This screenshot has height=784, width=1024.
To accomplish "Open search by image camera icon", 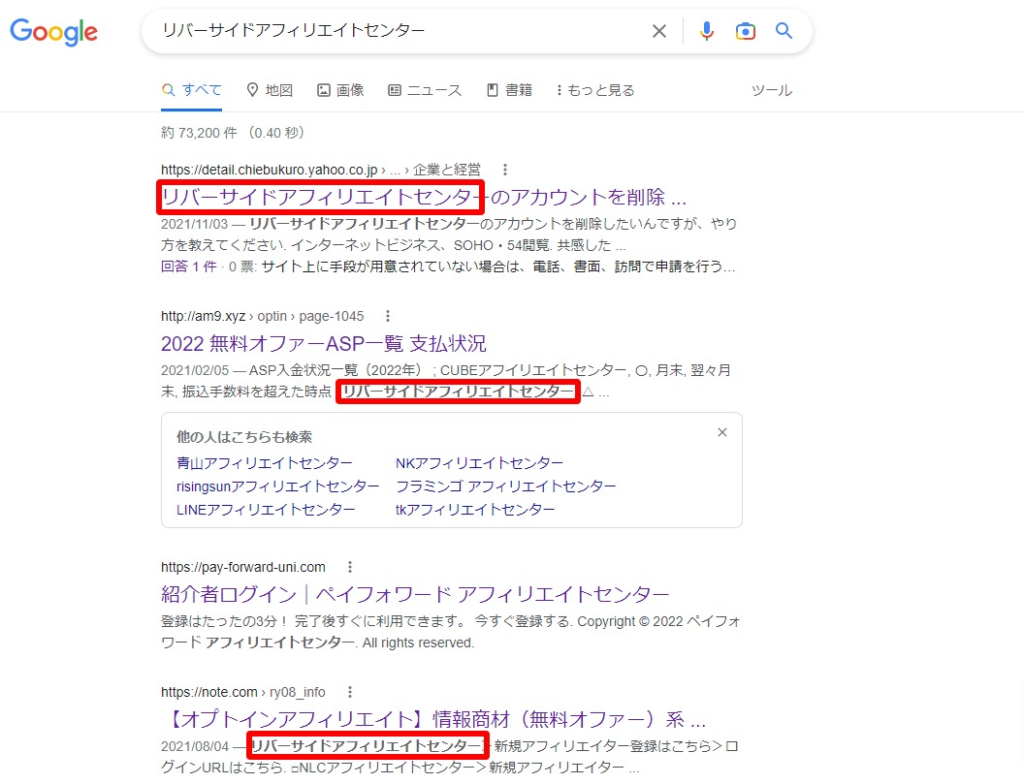I will point(745,31).
